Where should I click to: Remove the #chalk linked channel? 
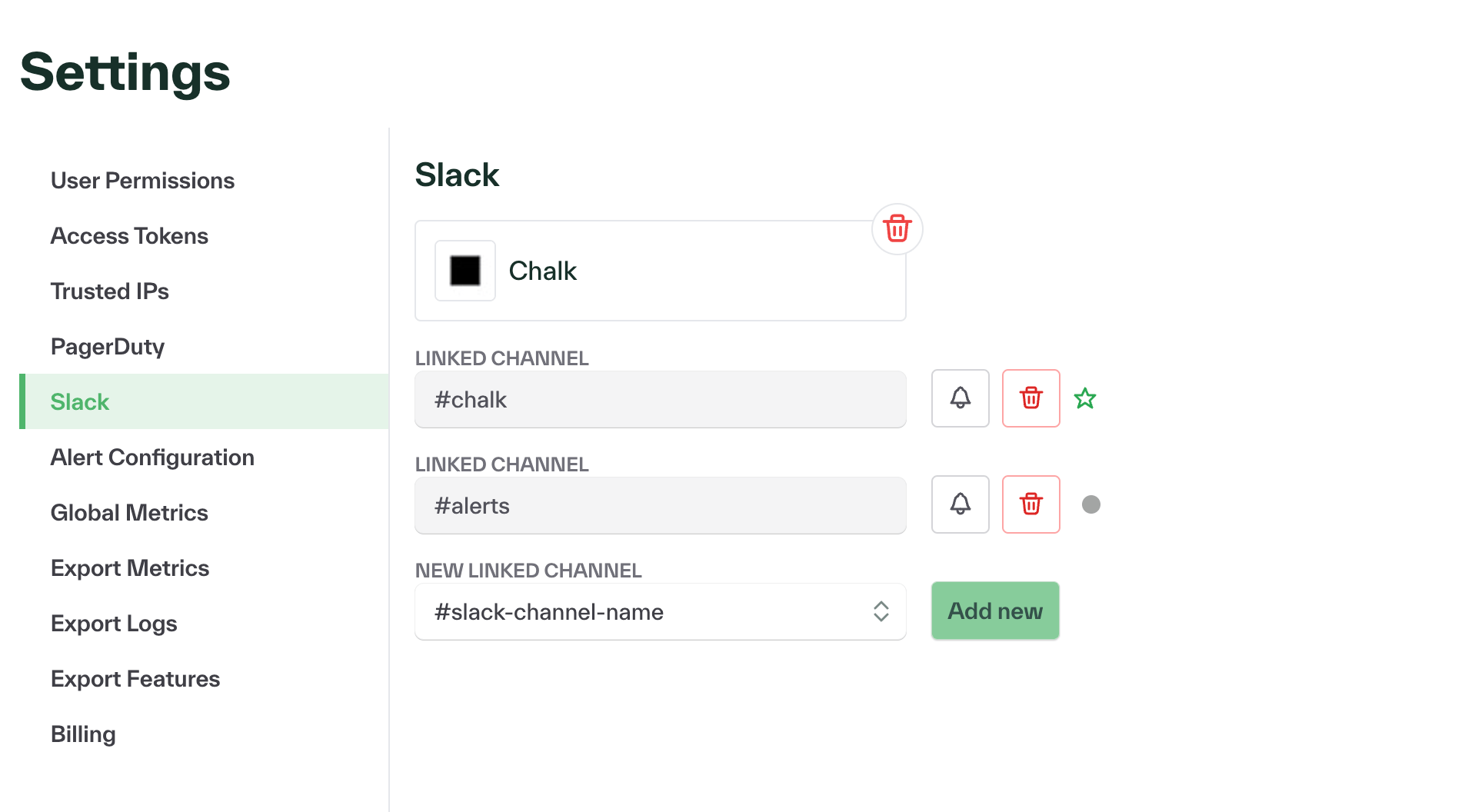[1031, 398]
